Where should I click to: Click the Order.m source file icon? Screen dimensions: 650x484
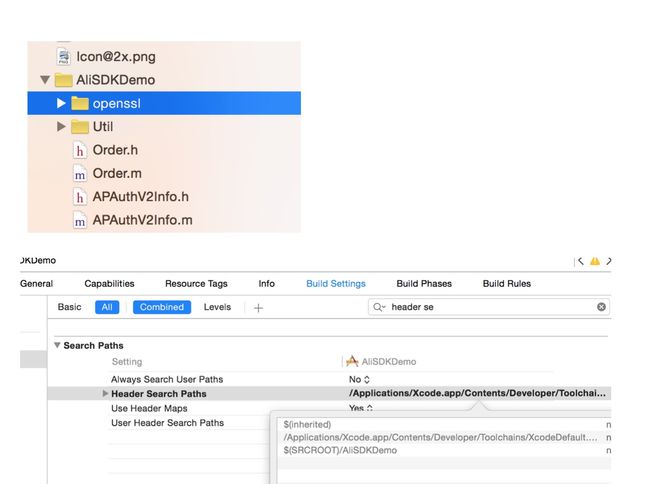click(x=80, y=174)
